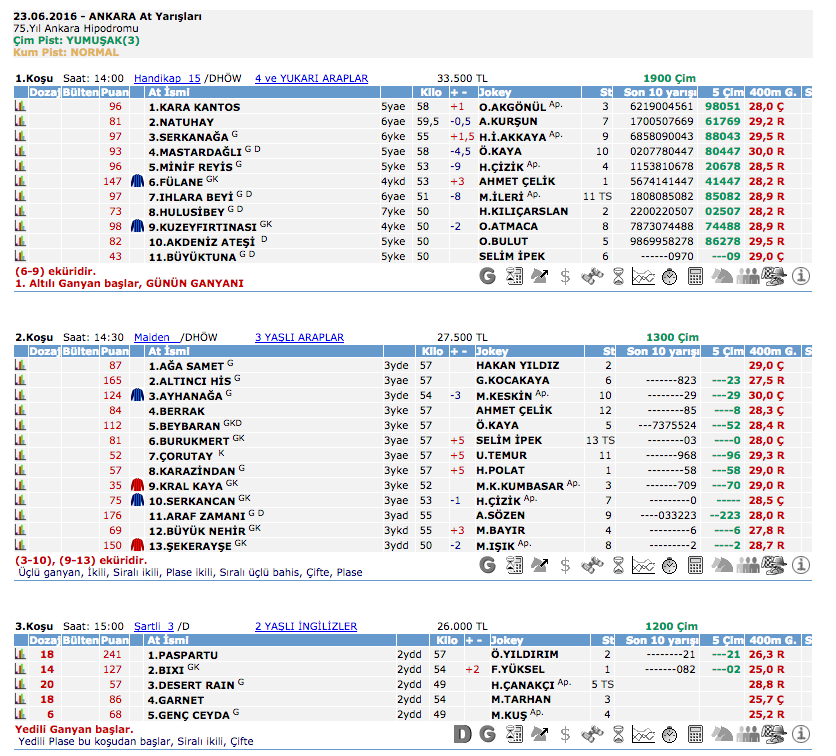Click the stopwatch icon under race 2
This screenshot has height=756, width=836.
tap(670, 565)
